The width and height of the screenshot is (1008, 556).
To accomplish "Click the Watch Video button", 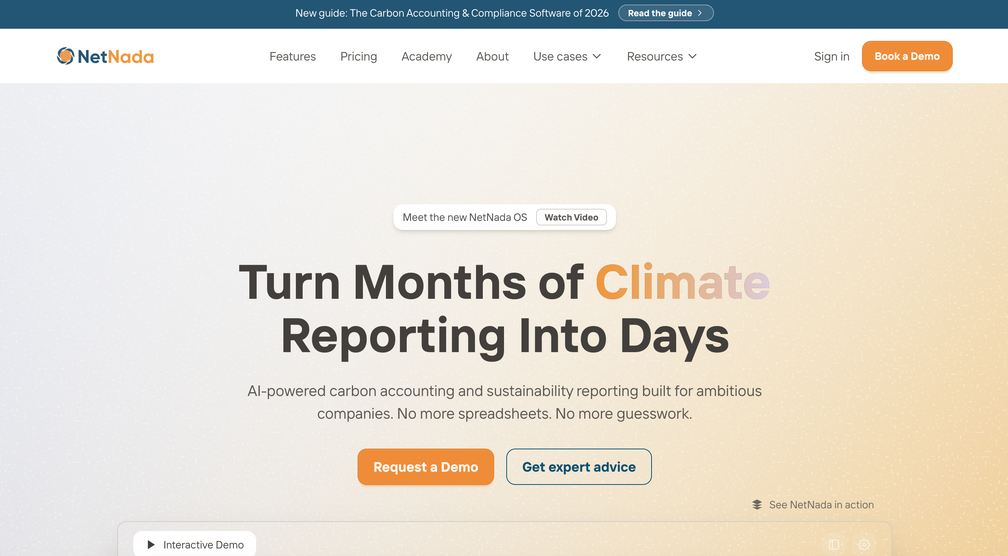I will 572,217.
